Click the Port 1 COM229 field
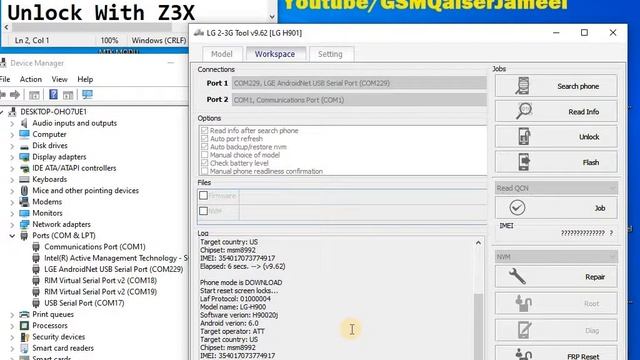640x360 pixels. click(359, 83)
